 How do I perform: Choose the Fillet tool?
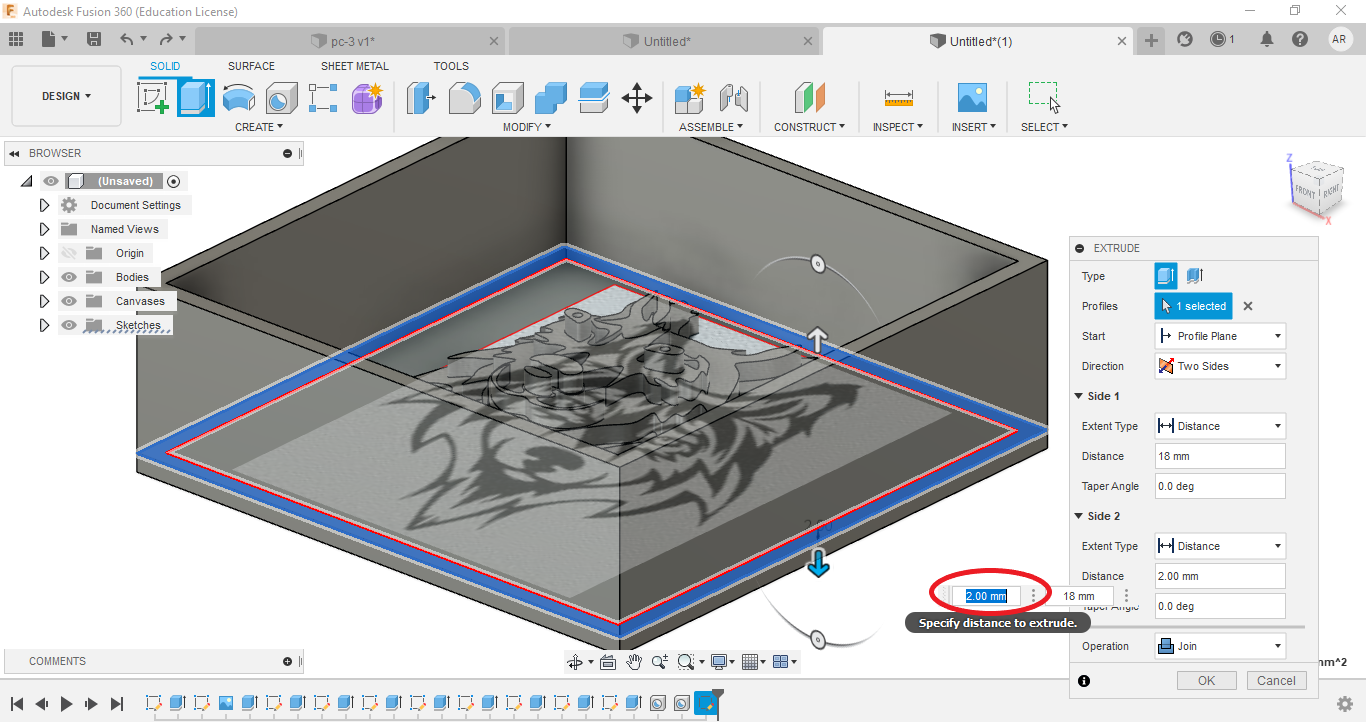pos(464,98)
